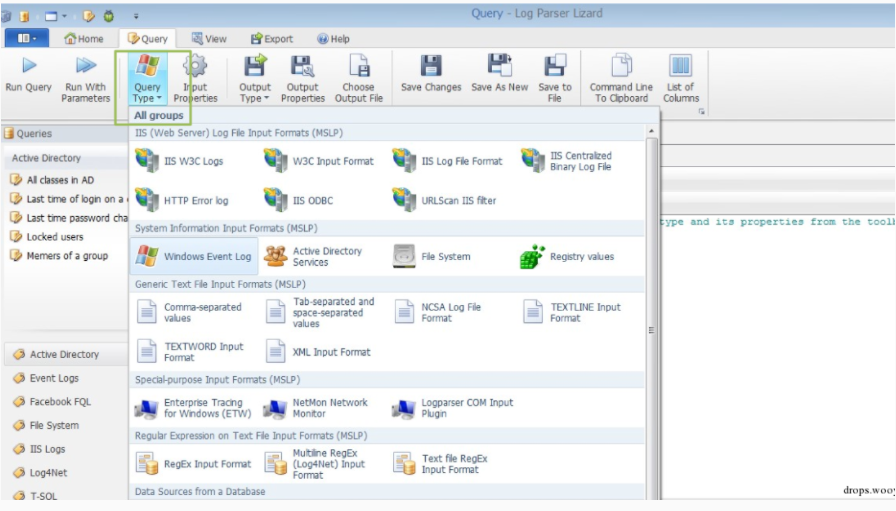Open Output Properties
Viewport: 896px width, 511px height.
[x=302, y=79]
